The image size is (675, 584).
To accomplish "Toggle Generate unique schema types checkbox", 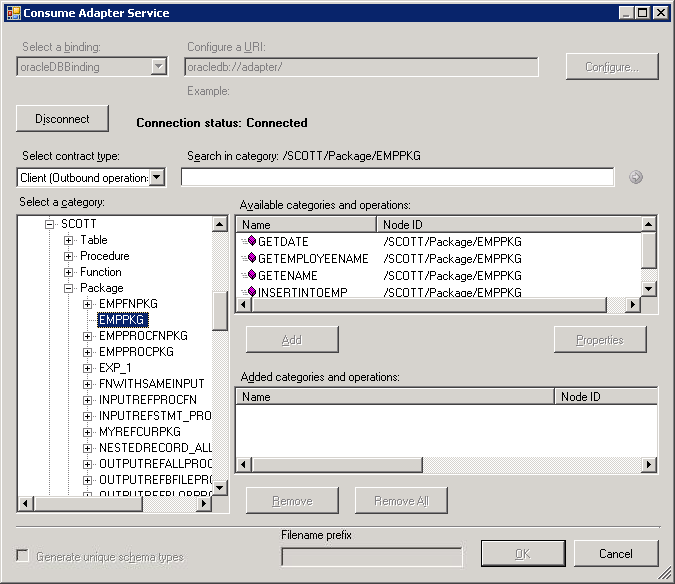I will (x=22, y=555).
